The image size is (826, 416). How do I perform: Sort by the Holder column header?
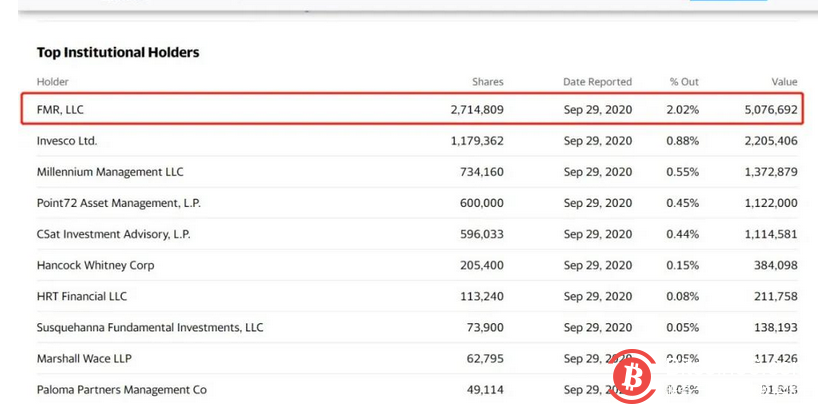coord(53,81)
